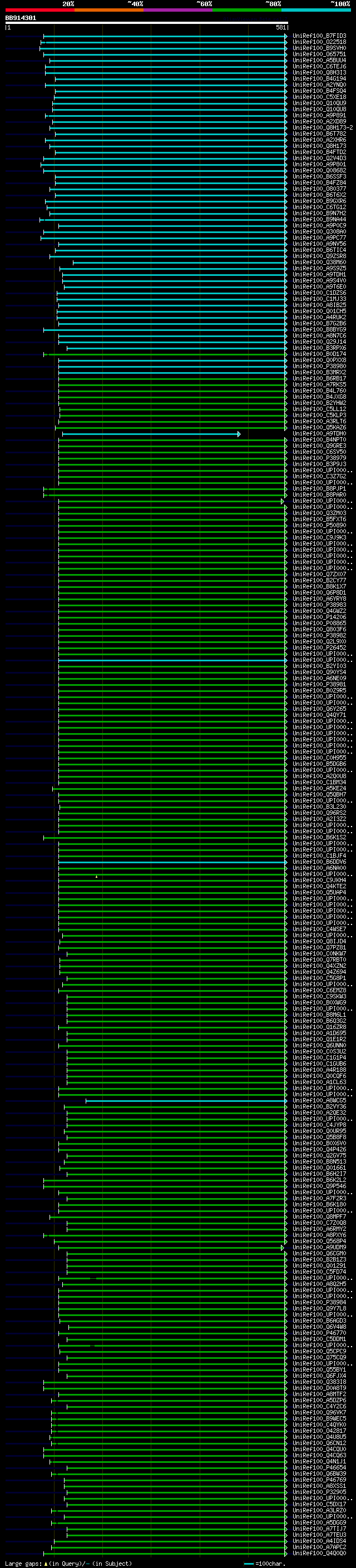This screenshot has height=1568, width=356.
Task: Click the UniRef100_Q7PZ81 hit label
Action: (319, 948)
